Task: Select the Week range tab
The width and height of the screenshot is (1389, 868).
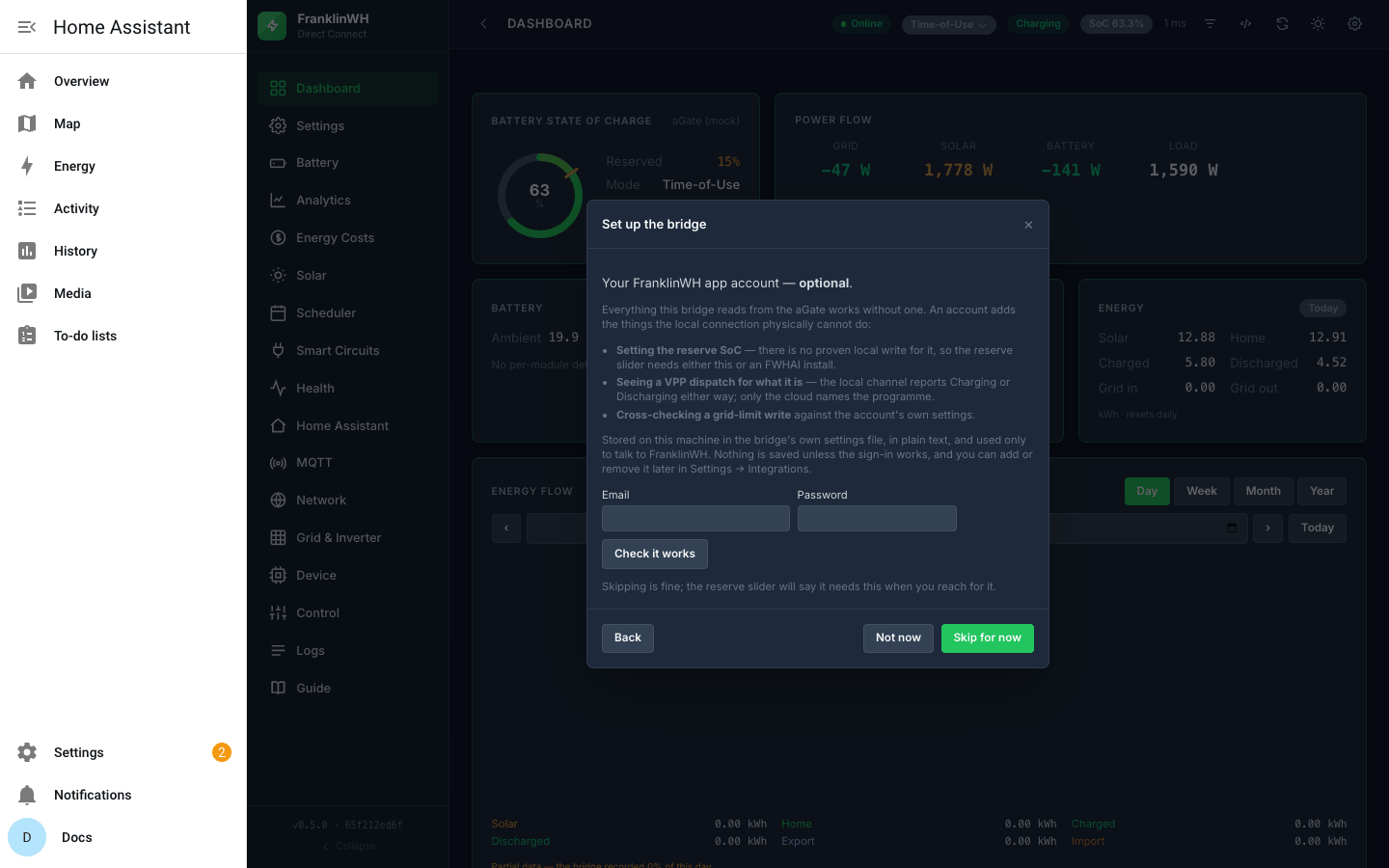Action: point(1202,492)
